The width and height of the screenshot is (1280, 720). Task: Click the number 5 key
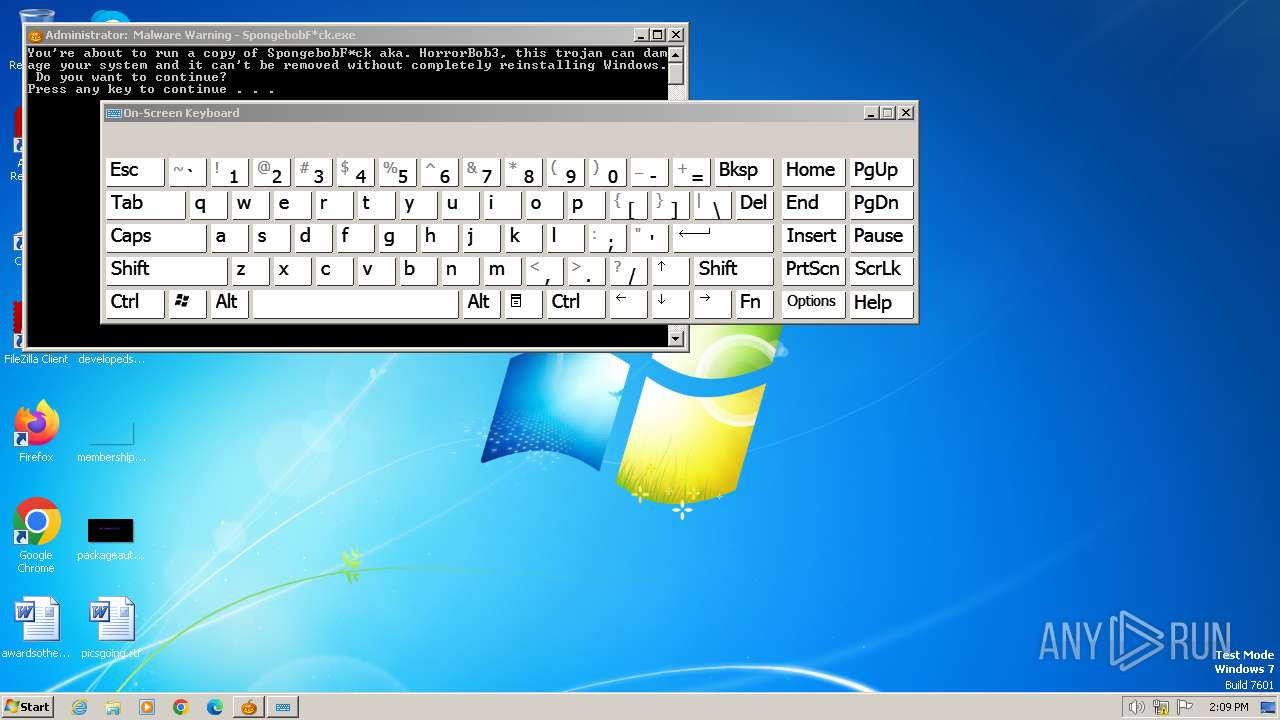(x=397, y=171)
